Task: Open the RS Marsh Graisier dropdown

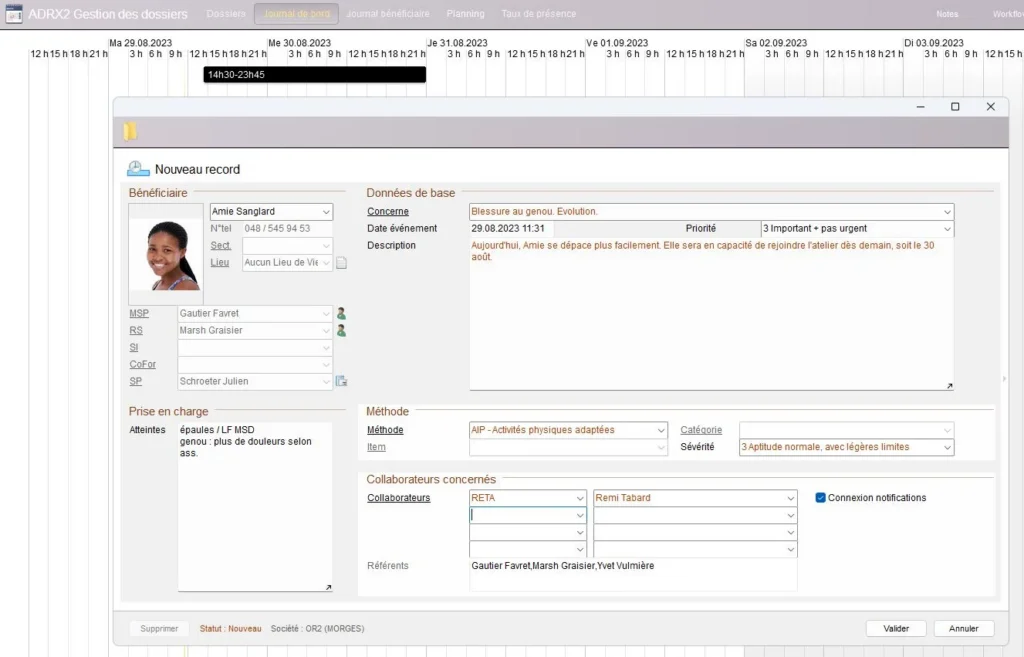Action: tap(326, 330)
